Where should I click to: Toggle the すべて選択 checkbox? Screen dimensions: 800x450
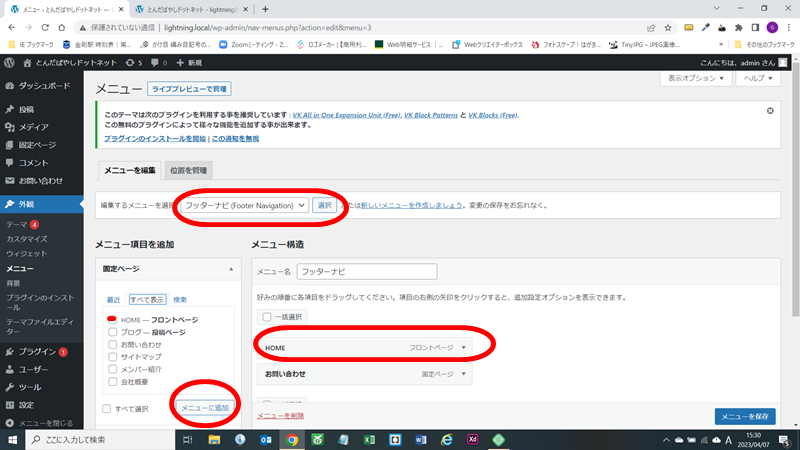coord(107,408)
